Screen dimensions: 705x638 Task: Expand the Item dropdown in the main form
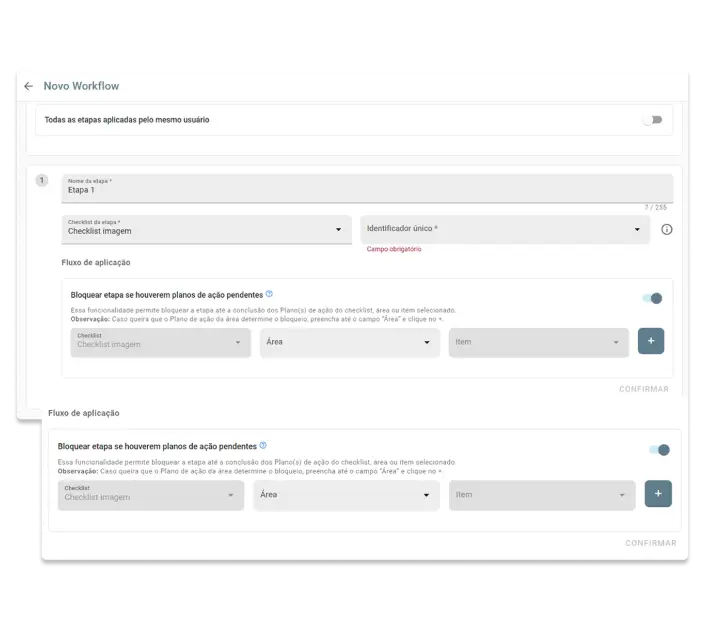click(x=539, y=342)
